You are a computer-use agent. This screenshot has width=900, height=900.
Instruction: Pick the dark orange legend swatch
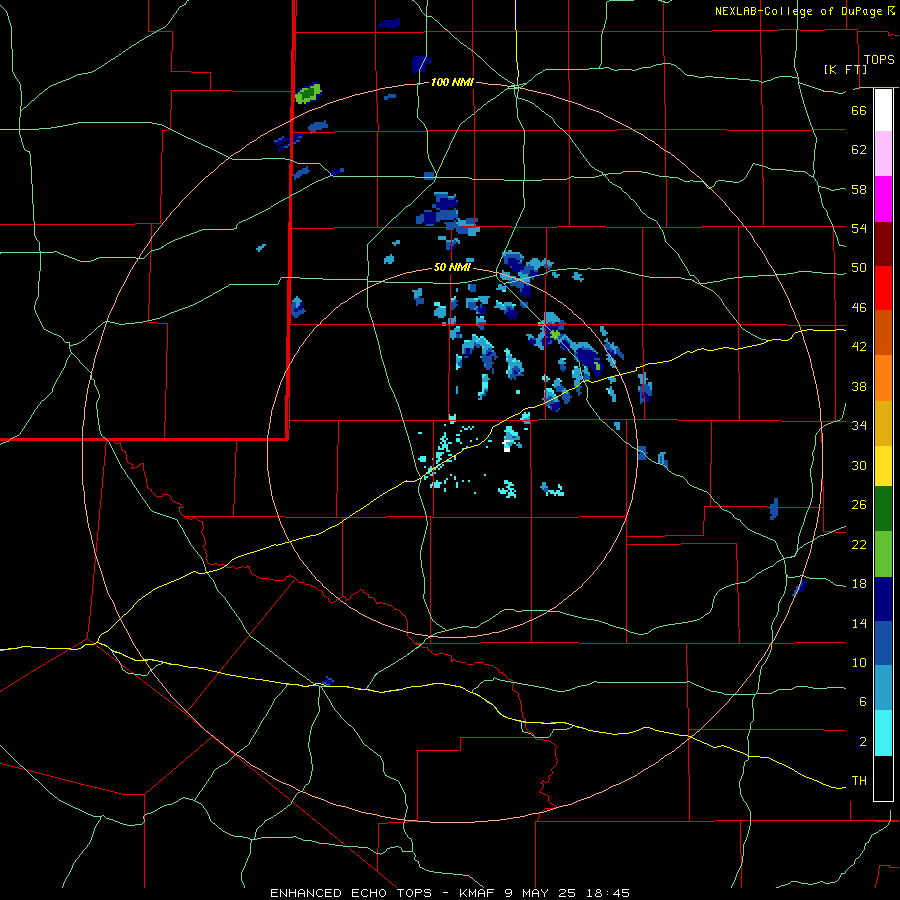883,333
